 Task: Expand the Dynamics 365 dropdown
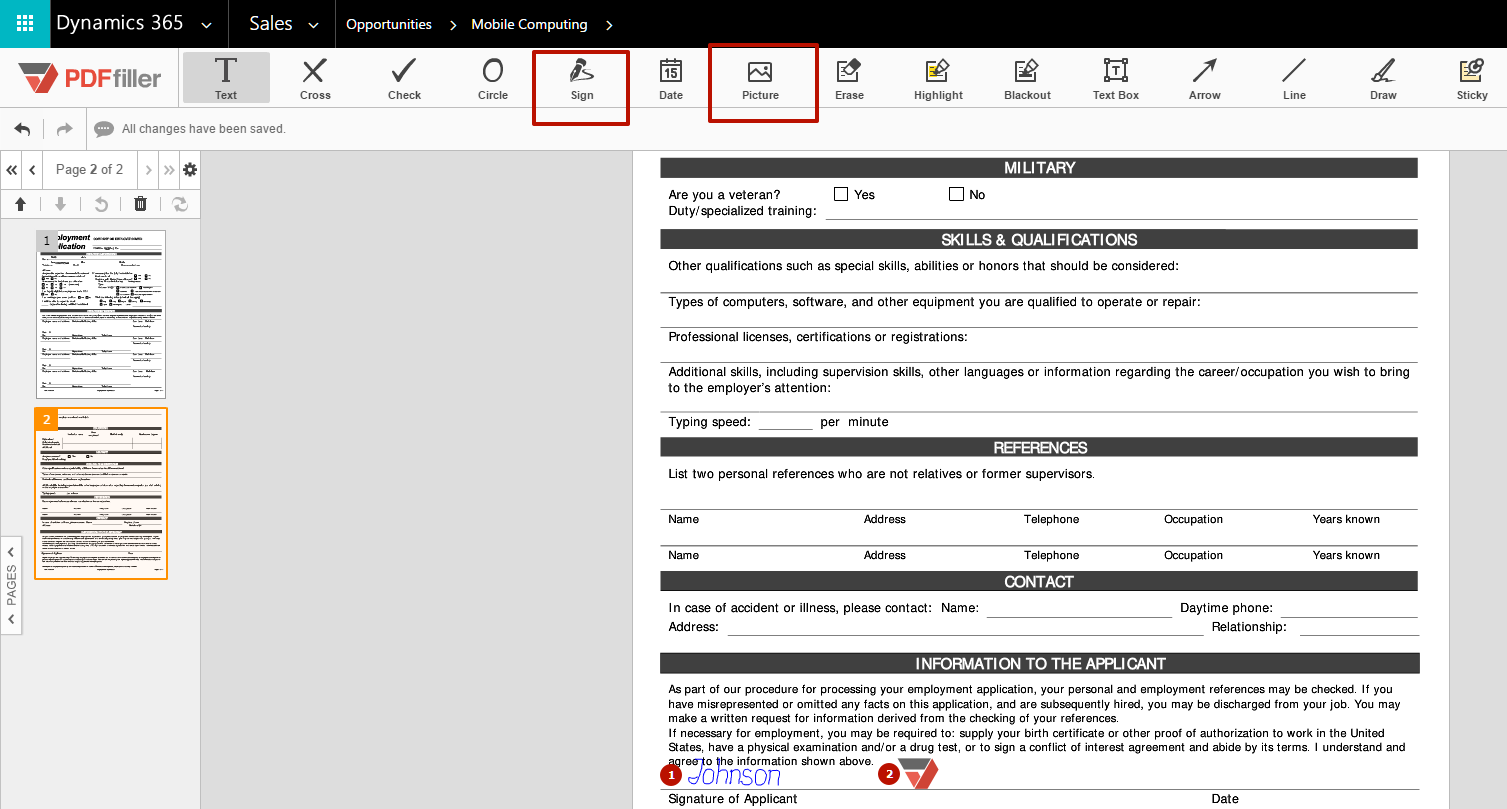(x=206, y=25)
